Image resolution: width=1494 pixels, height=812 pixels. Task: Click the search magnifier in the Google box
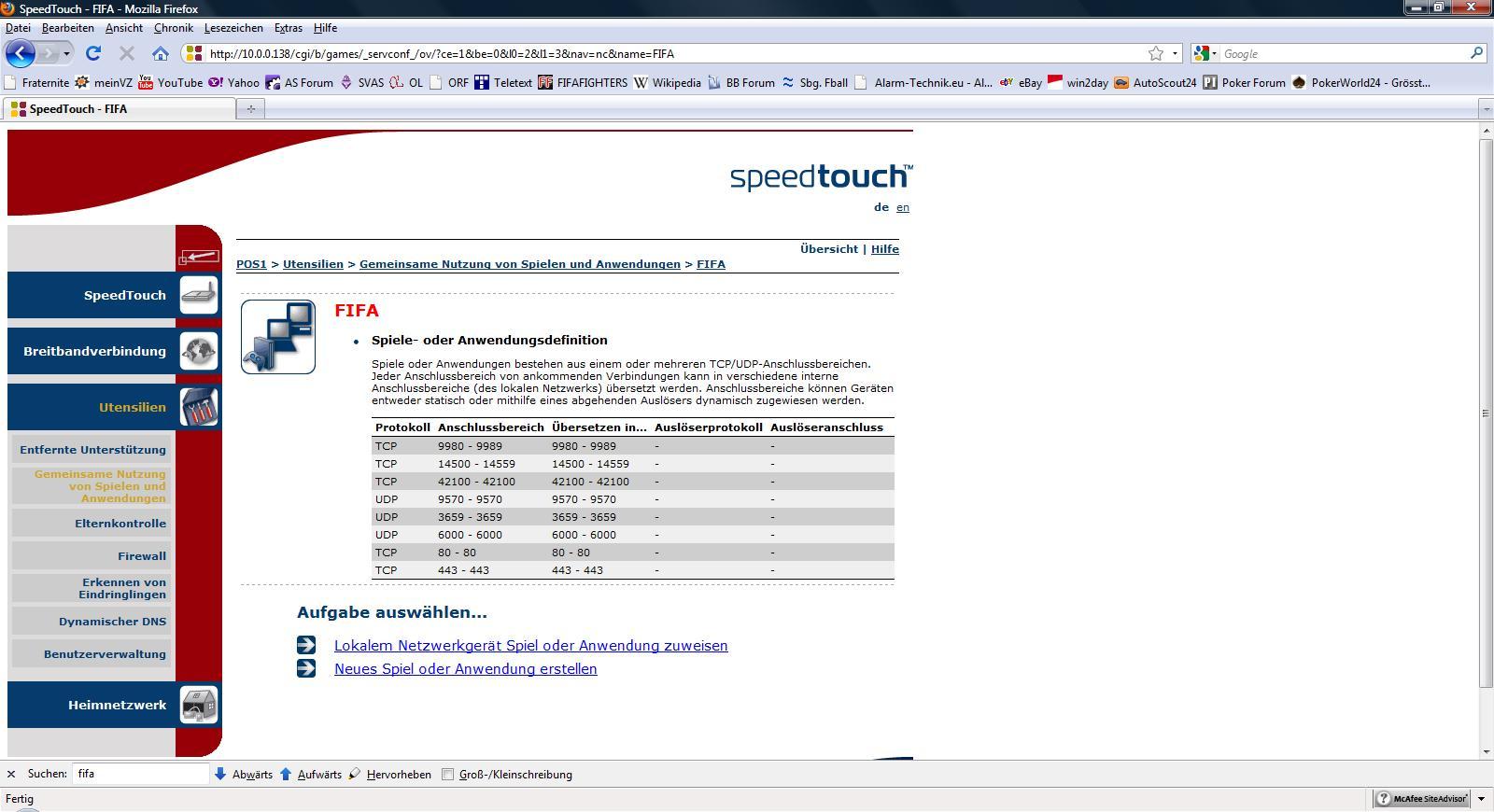click(x=1476, y=53)
